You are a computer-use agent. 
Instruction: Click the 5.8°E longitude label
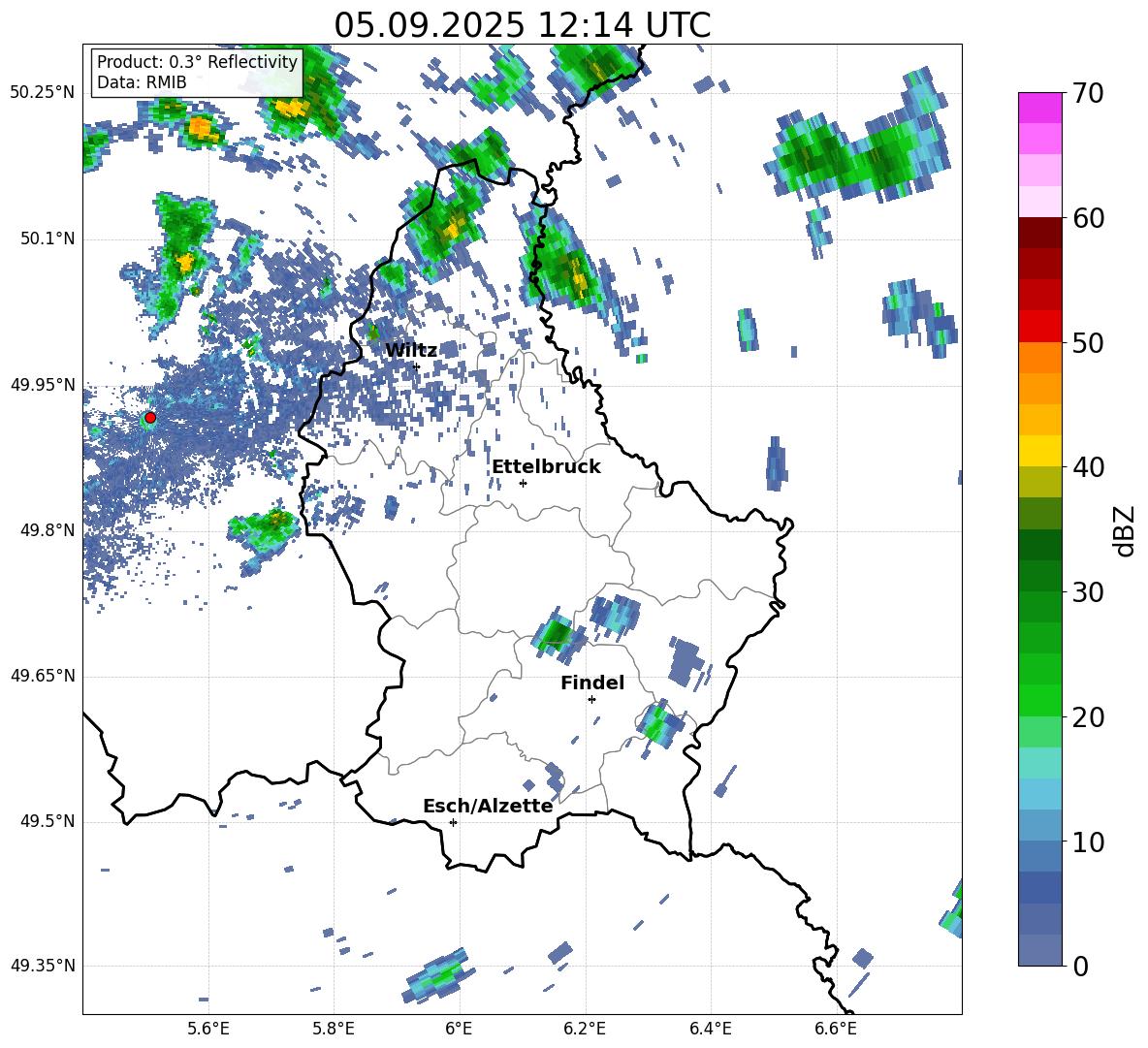tap(334, 1029)
